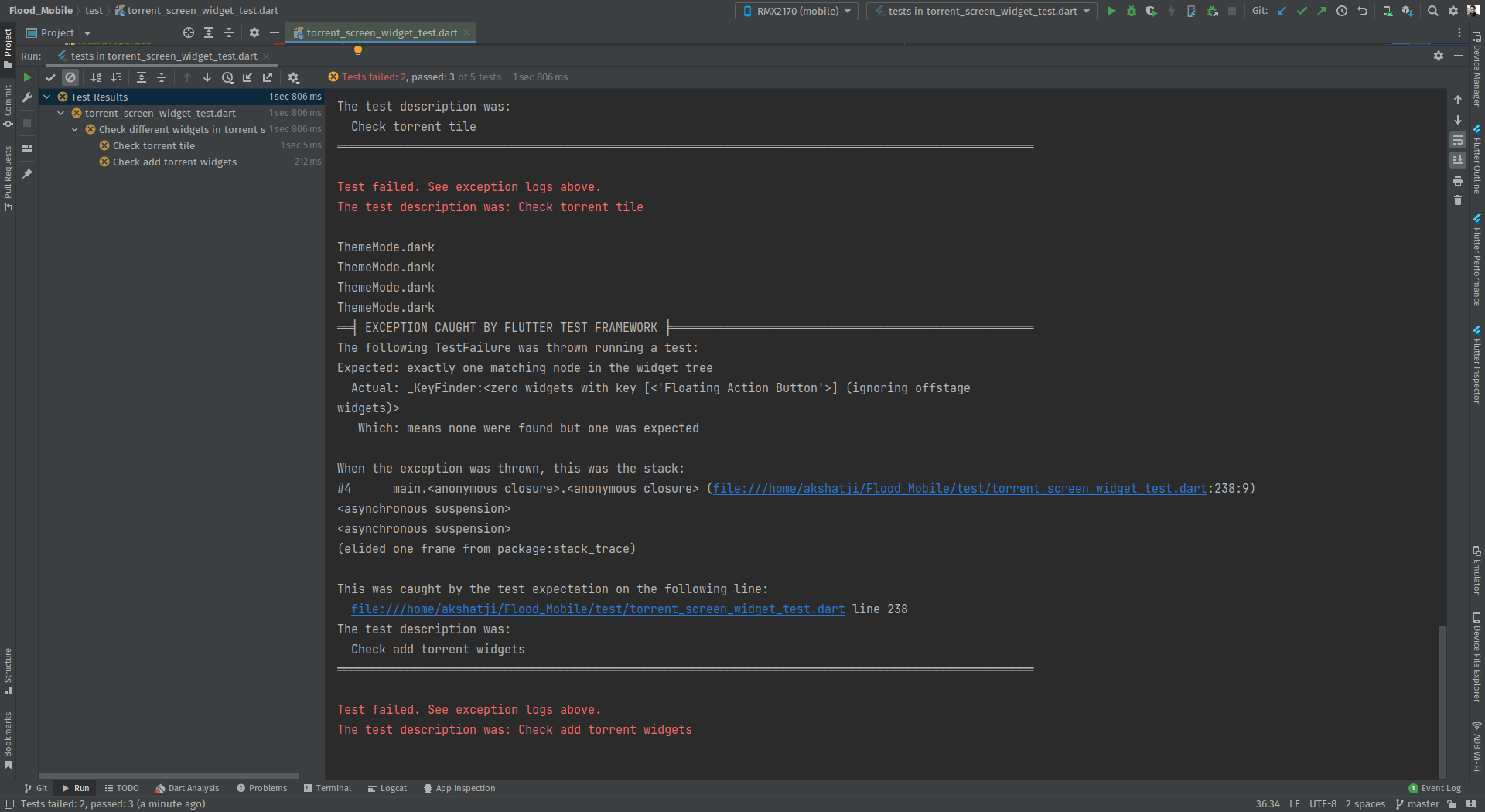Rollback changes with undo arrow icon
The width and height of the screenshot is (1485, 812).
pos(1362,11)
